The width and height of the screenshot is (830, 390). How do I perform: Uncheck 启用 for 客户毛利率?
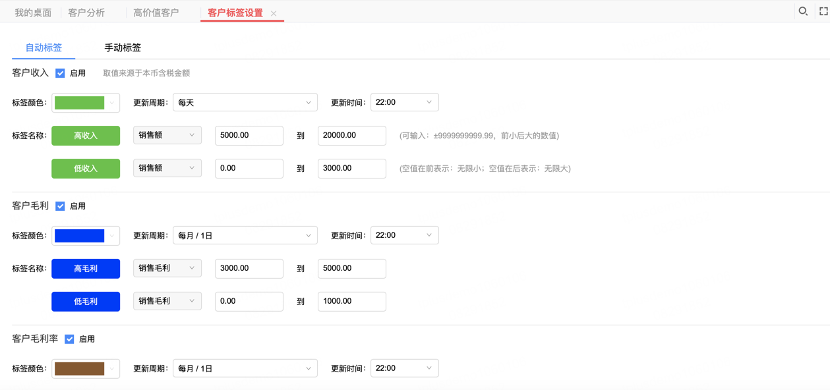[x=69, y=339]
